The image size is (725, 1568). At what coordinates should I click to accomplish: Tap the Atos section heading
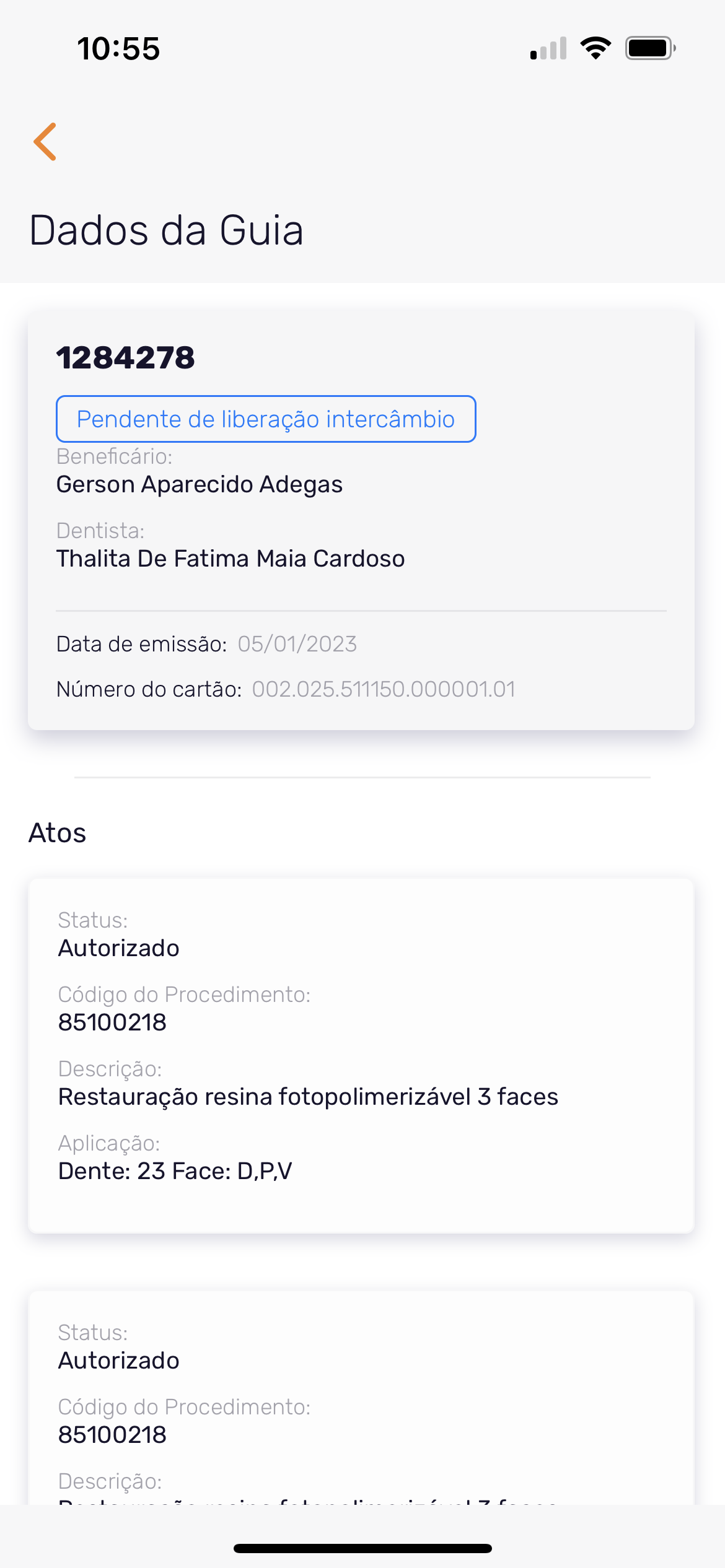click(x=58, y=833)
